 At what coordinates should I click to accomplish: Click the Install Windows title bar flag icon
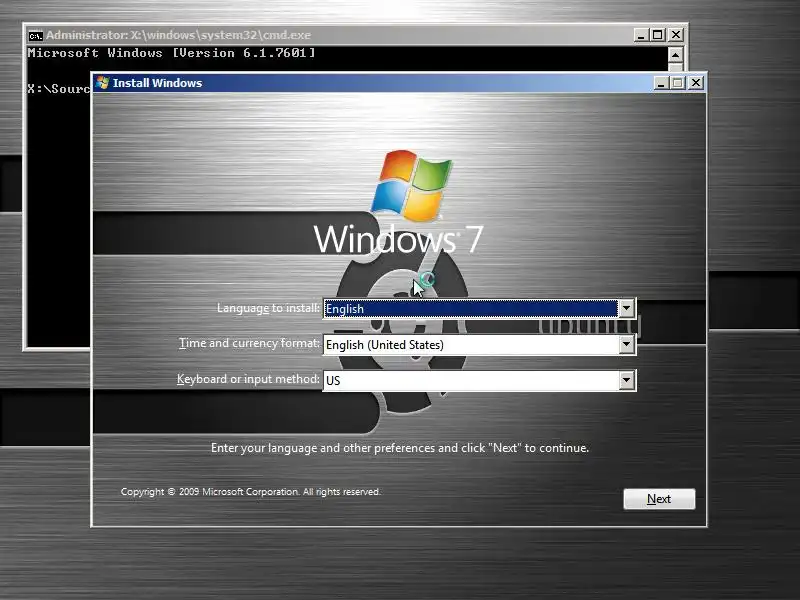[103, 83]
